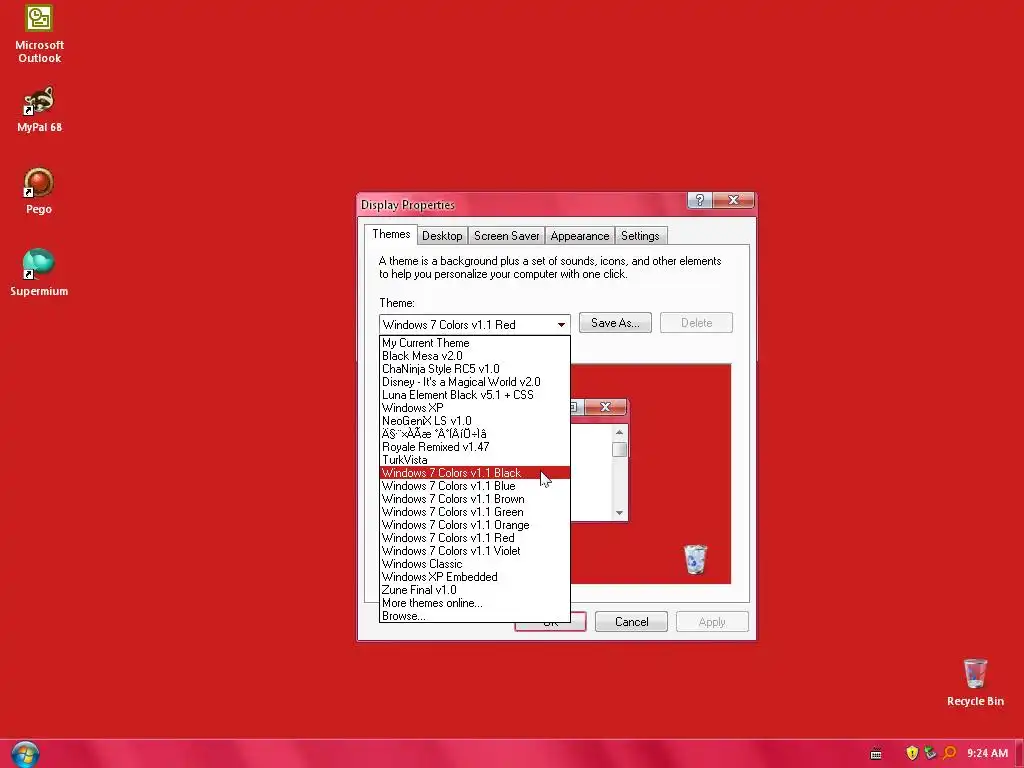Switch to the Desktop tab
This screenshot has height=768, width=1024.
(x=442, y=236)
